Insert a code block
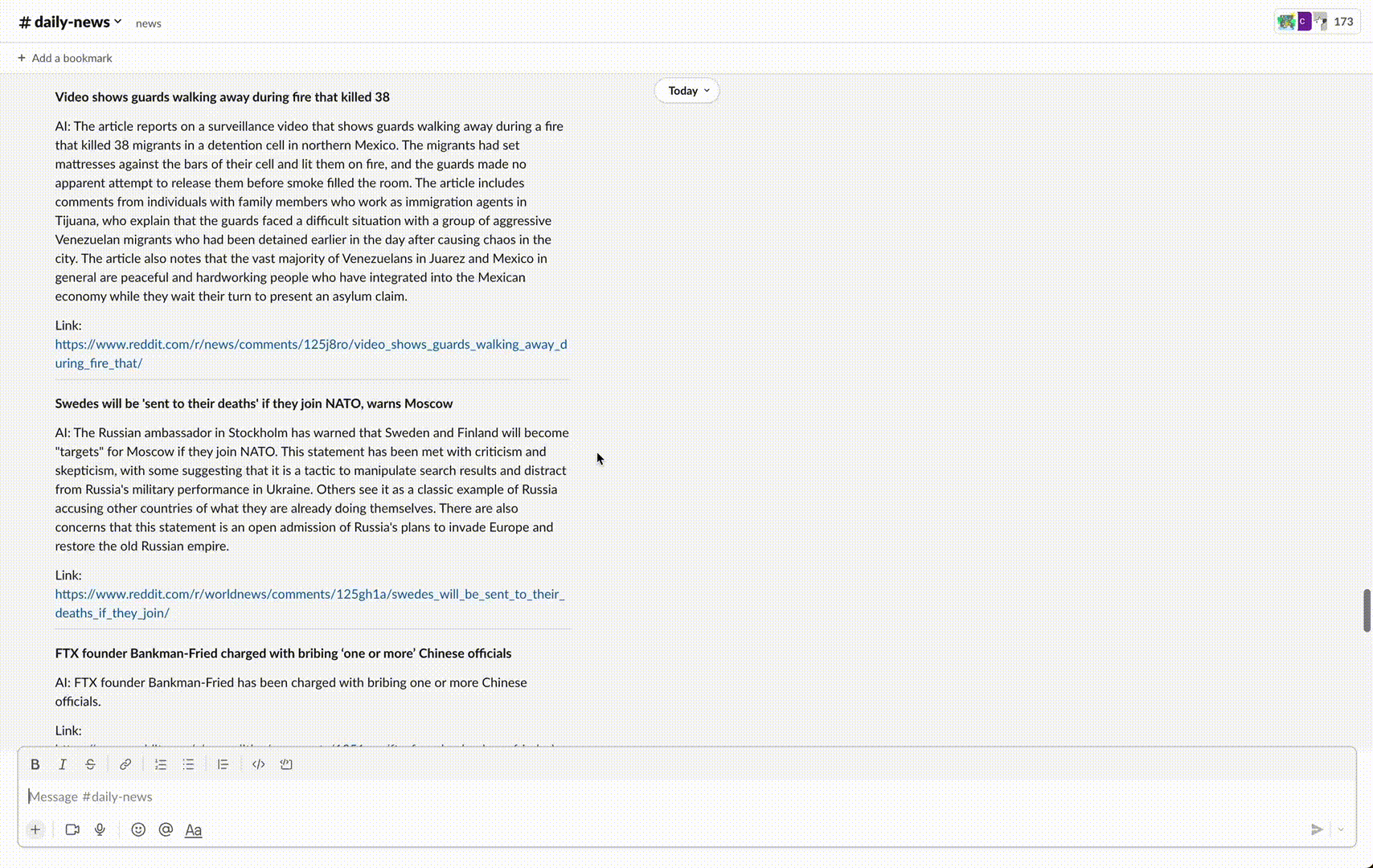Screen dimensions: 1373x868 286,764
